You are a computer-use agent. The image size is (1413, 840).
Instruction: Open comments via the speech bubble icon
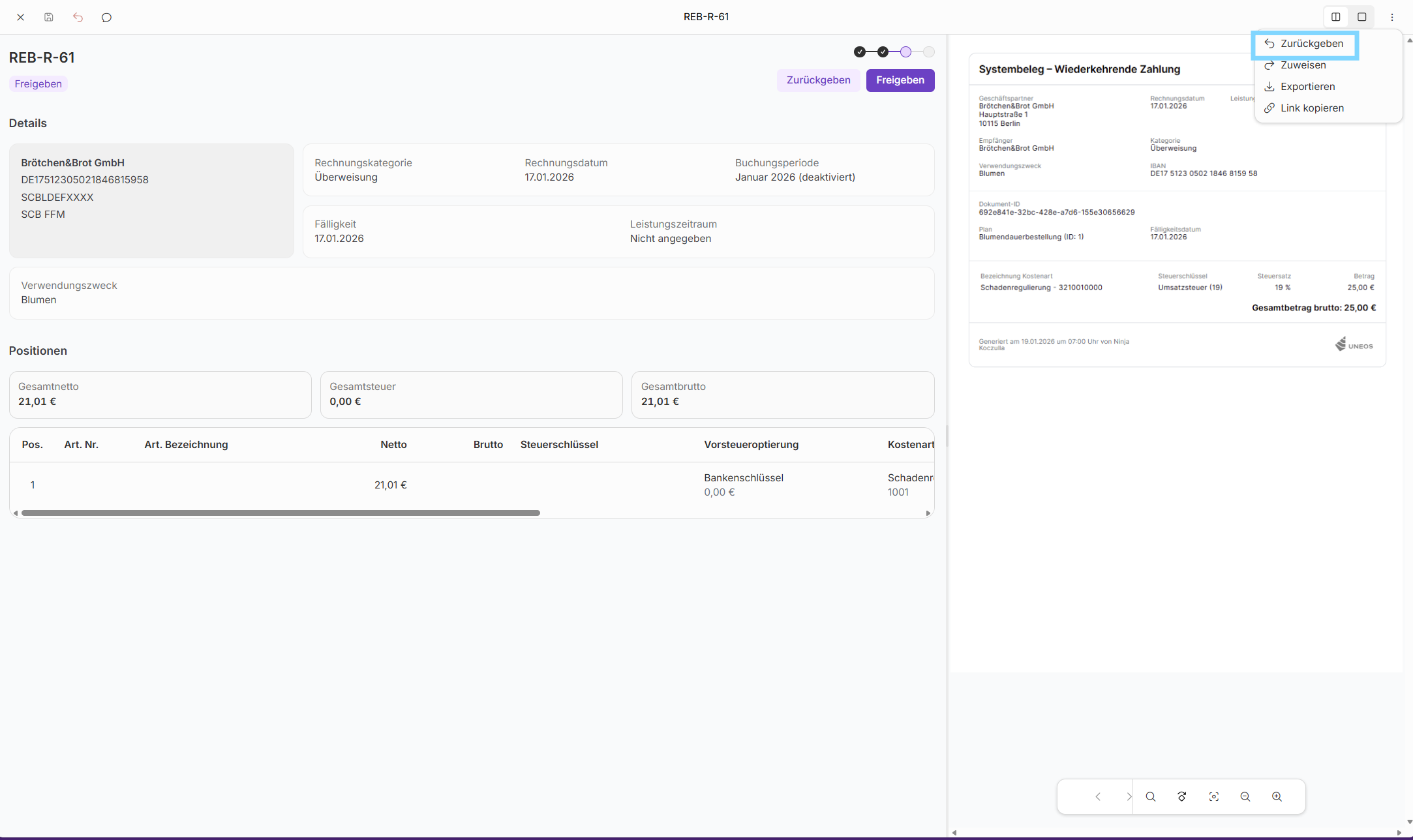106,17
